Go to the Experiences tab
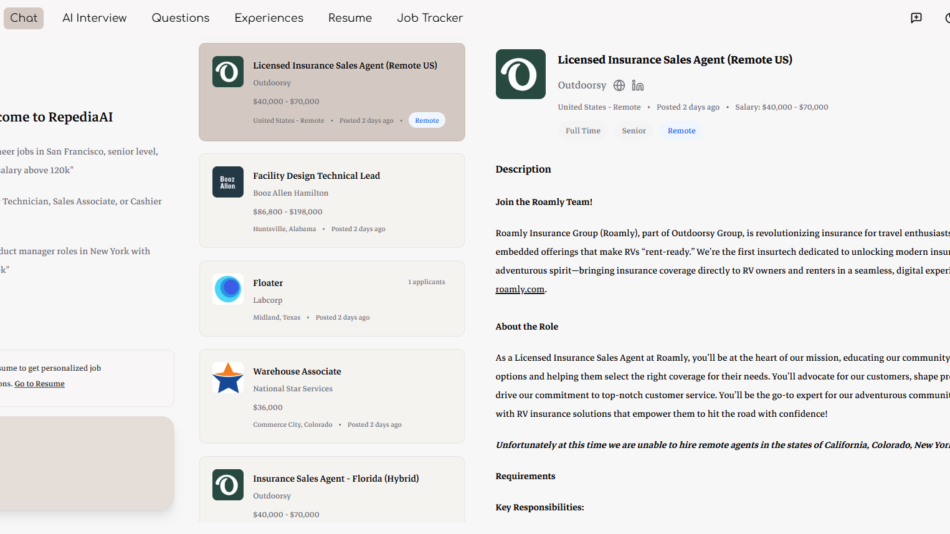Viewport: 950px width, 534px height. point(269,18)
